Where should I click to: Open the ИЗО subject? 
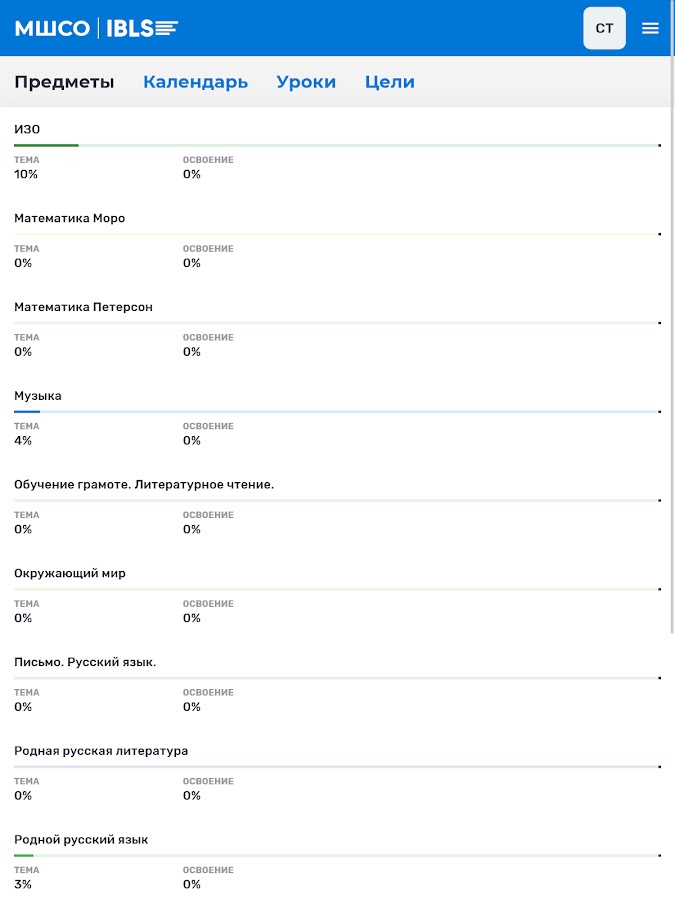pyautogui.click(x=27, y=129)
